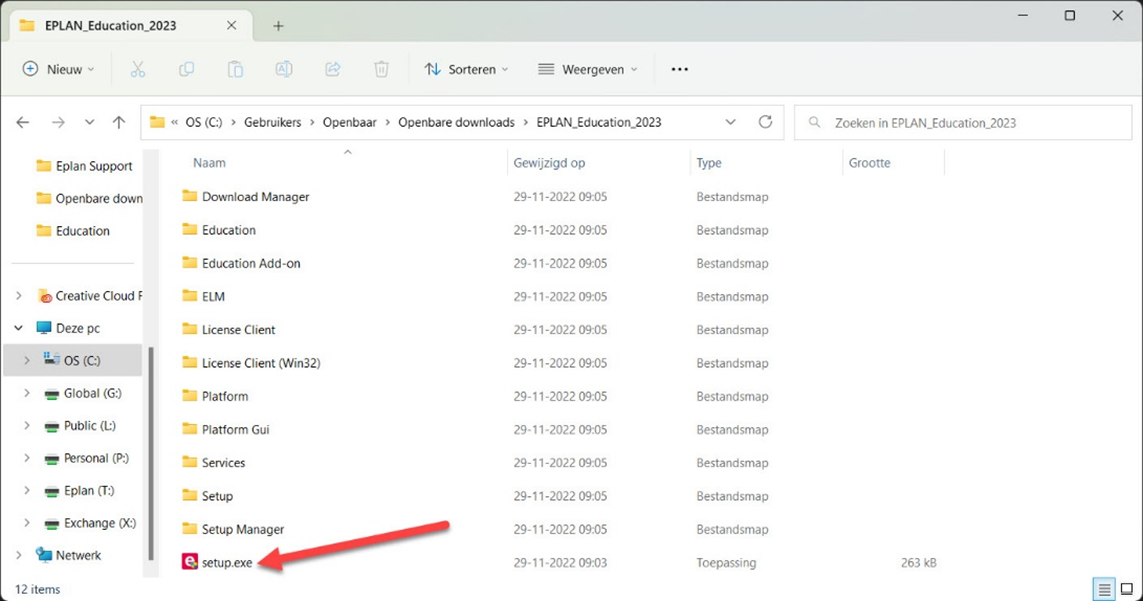The height and width of the screenshot is (601, 1143).
Task: Open the Weergeven dropdown
Action: [x=588, y=69]
